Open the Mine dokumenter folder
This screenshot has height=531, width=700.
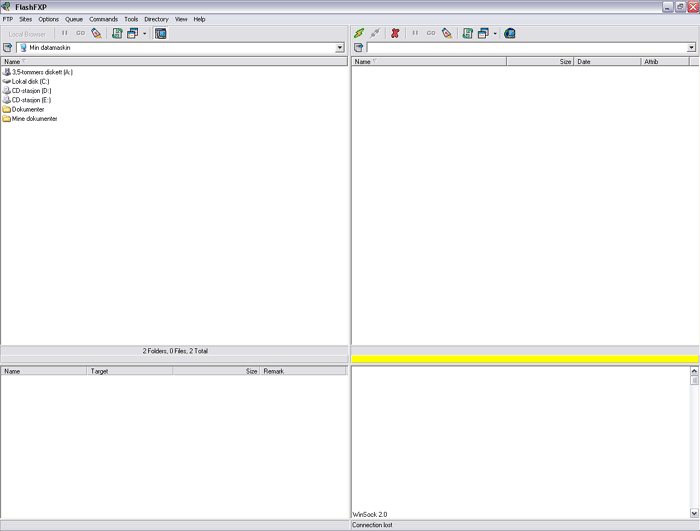[34, 119]
